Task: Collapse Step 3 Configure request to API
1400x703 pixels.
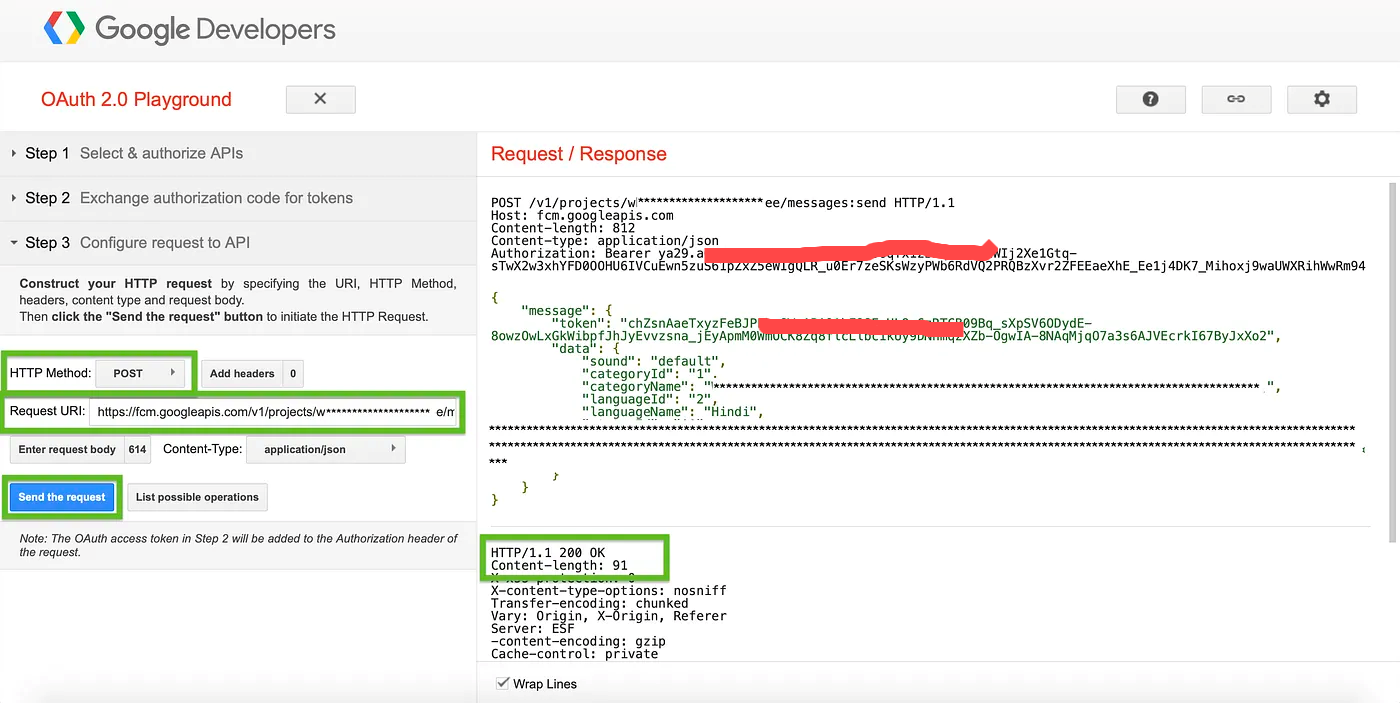Action: [238, 243]
